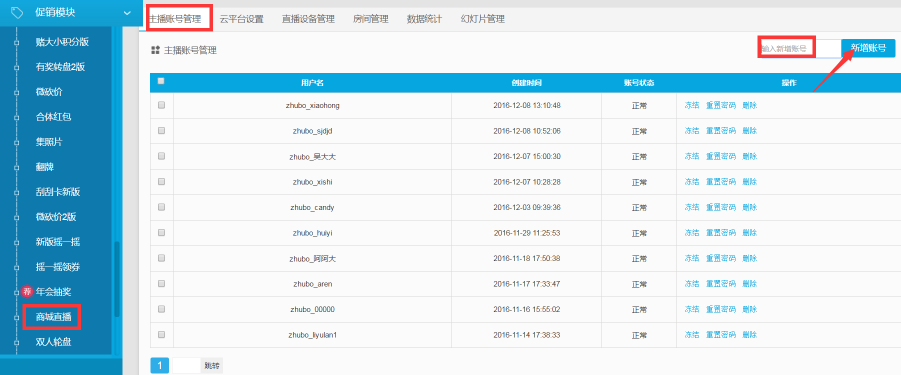
Task: Click the tag icon beside 促销模块
Action: coord(17,12)
